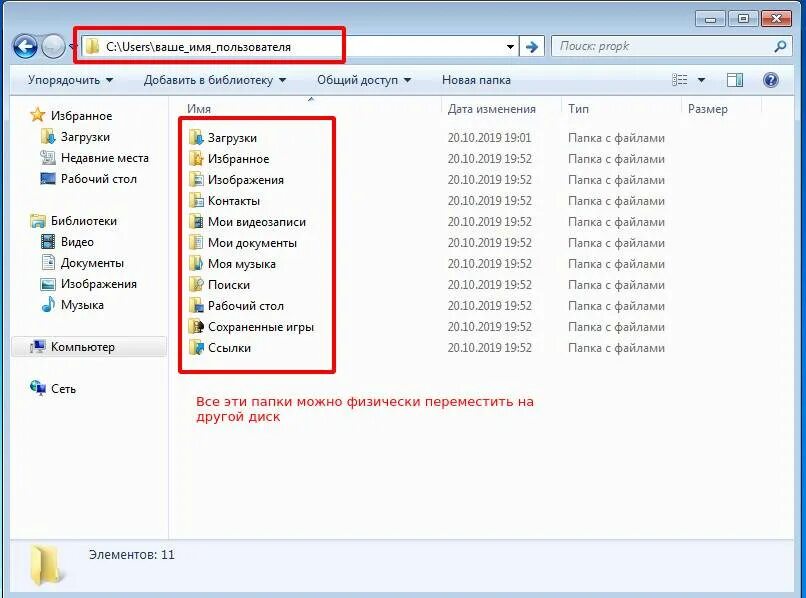806x598 pixels.
Task: Select the Мои документы folder name
Action: 252,243
